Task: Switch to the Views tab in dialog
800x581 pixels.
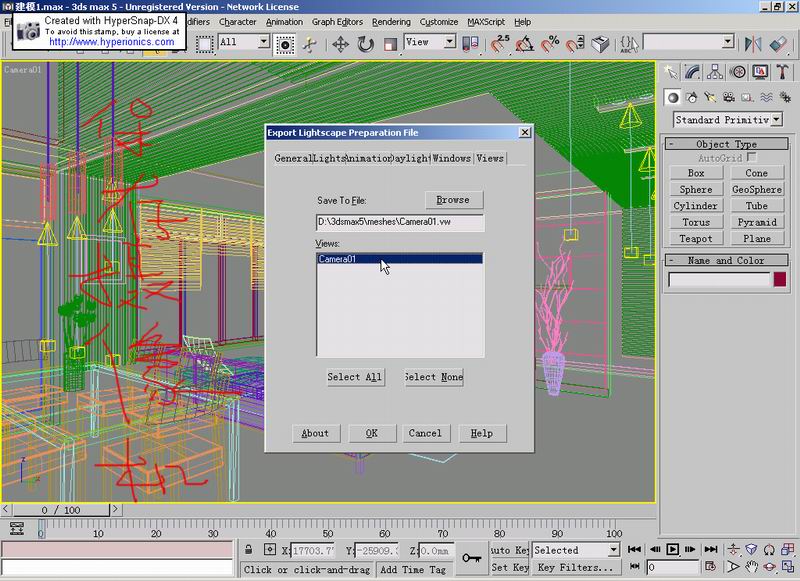Action: (x=489, y=158)
